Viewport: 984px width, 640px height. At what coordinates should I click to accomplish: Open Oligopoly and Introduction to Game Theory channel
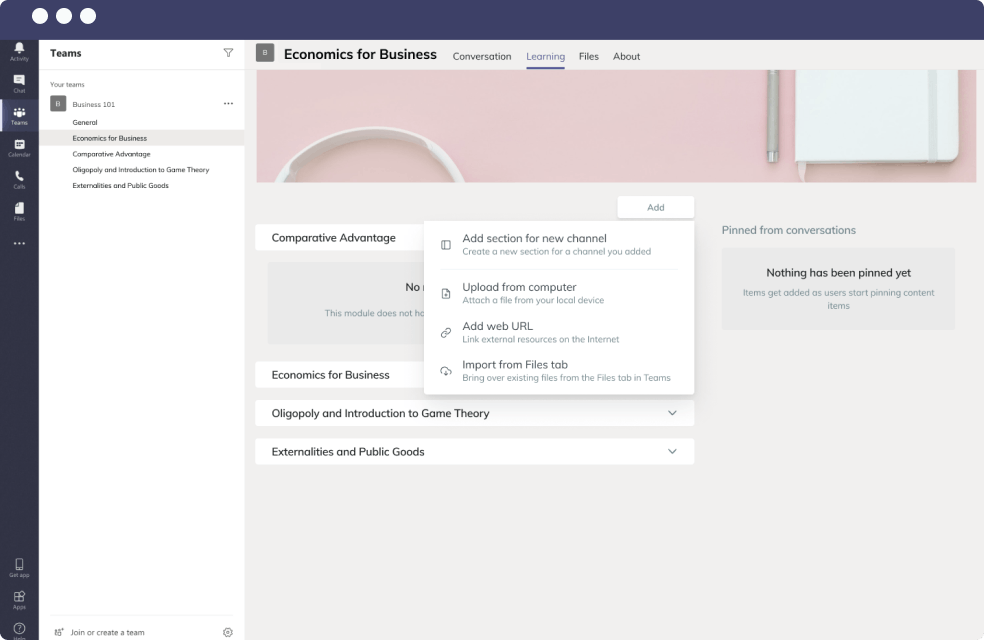[x=141, y=169]
